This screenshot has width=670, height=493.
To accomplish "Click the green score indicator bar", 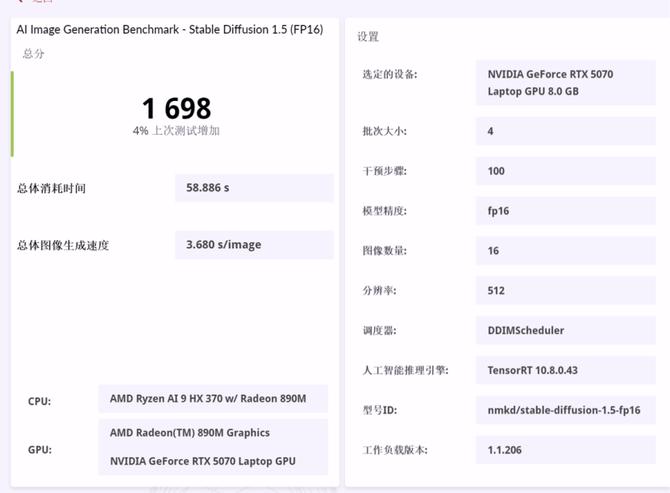I will pyautogui.click(x=12, y=114).
